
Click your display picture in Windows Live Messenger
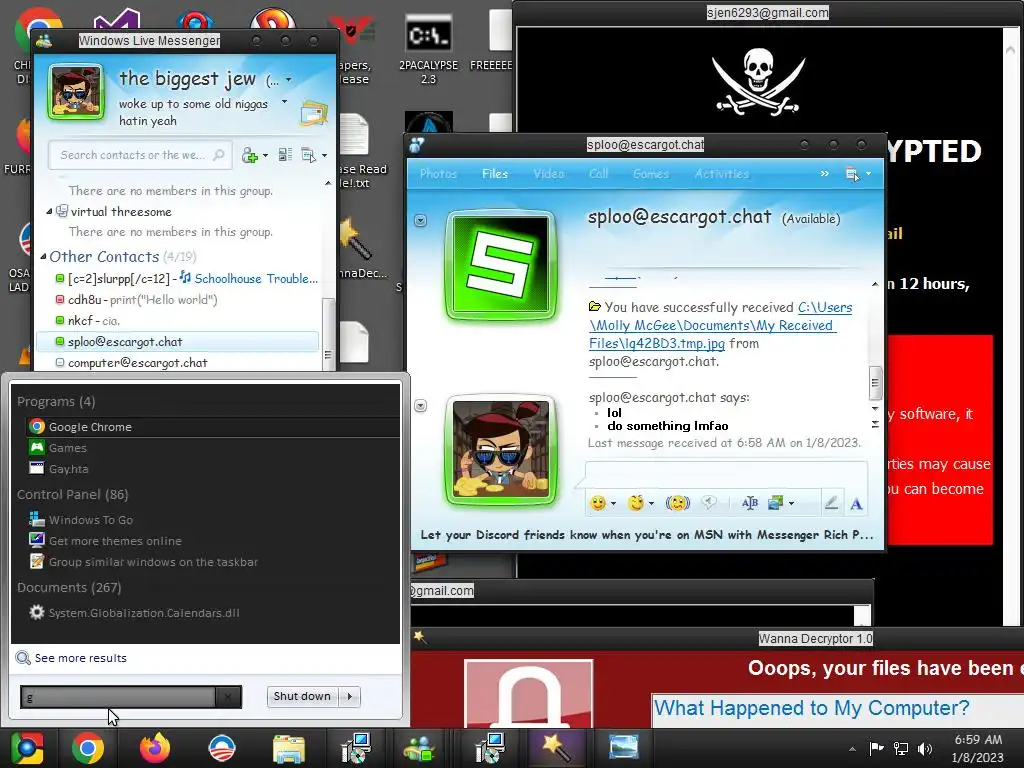click(x=75, y=92)
